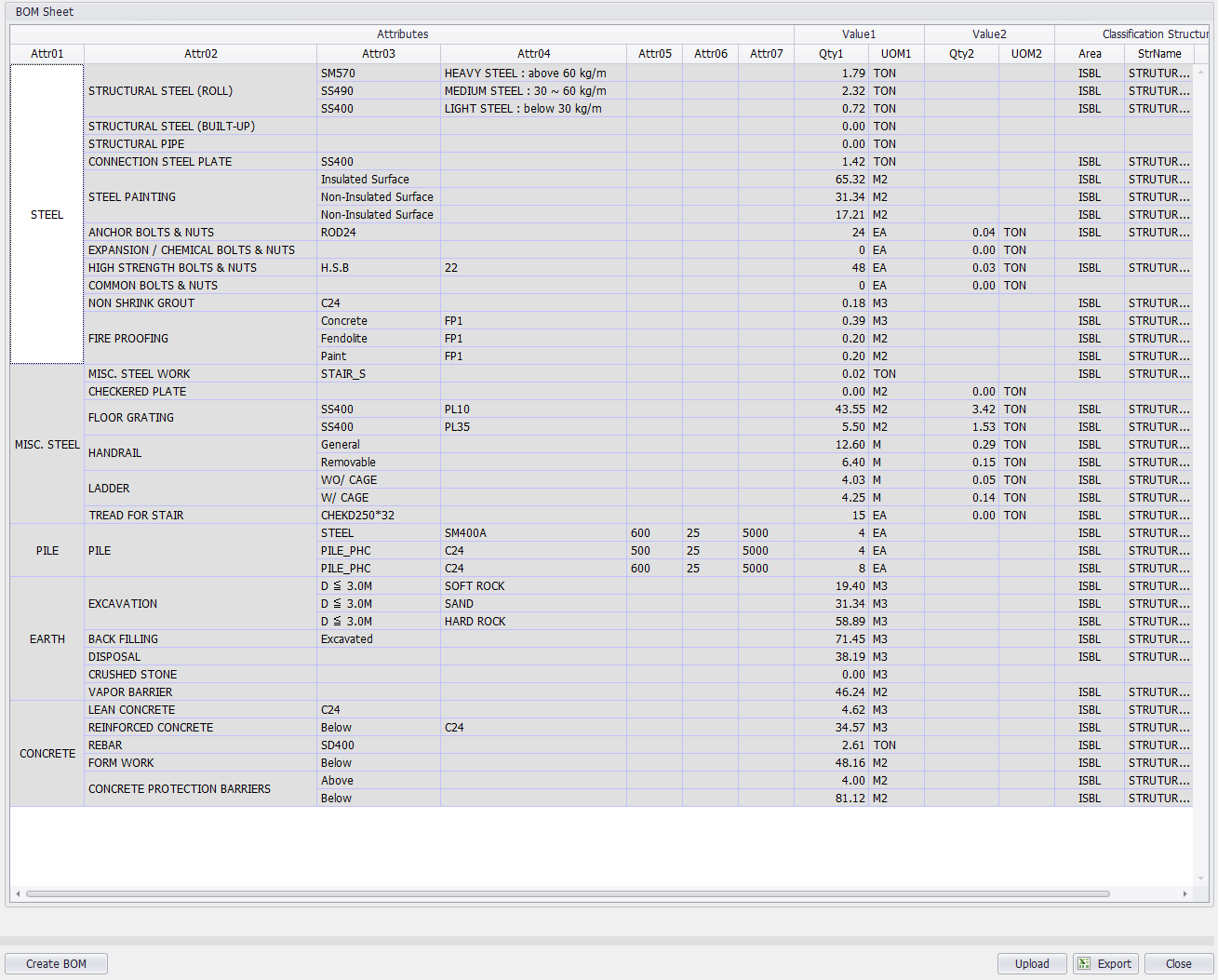Select the STEEL category cell
This screenshot has width=1218, height=980.
pyautogui.click(x=47, y=214)
